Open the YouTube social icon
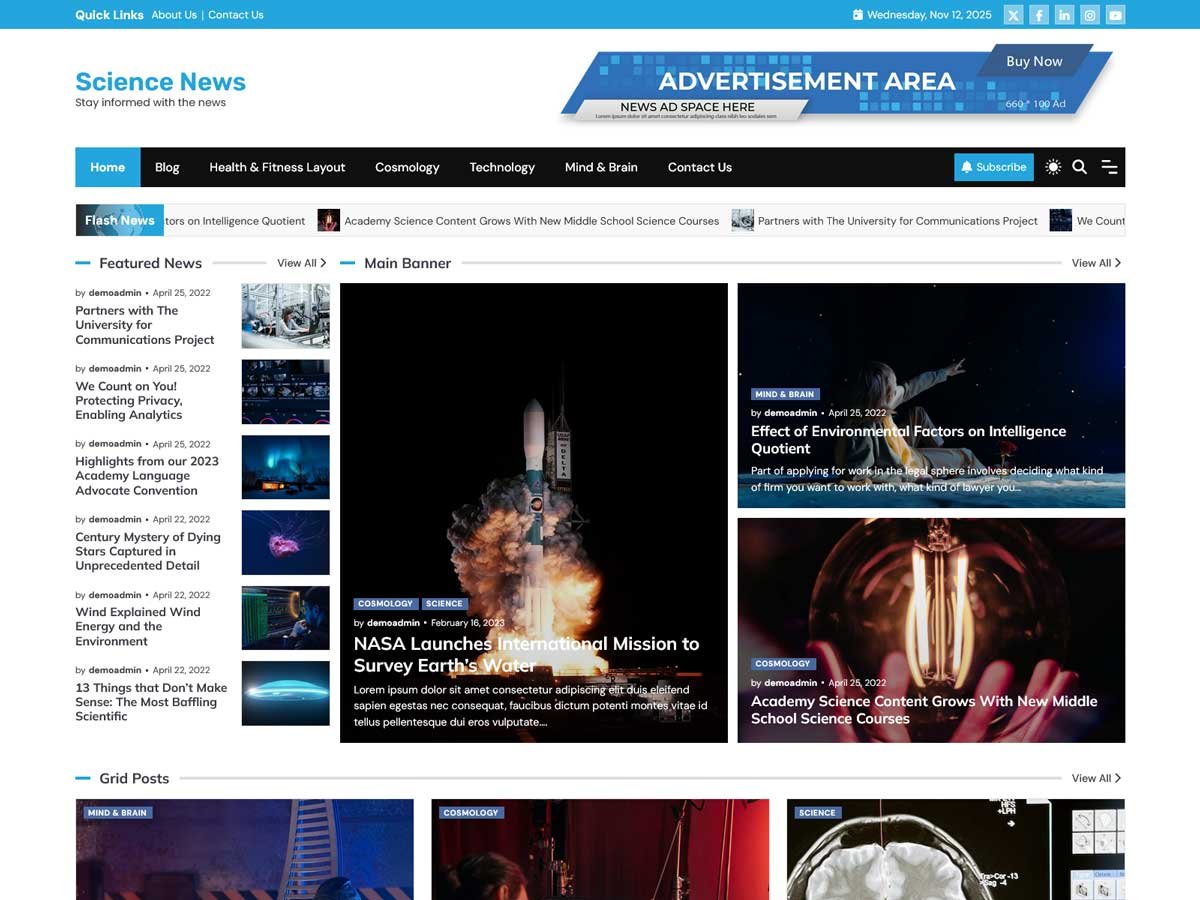Viewport: 1200px width, 900px height. pos(1115,15)
